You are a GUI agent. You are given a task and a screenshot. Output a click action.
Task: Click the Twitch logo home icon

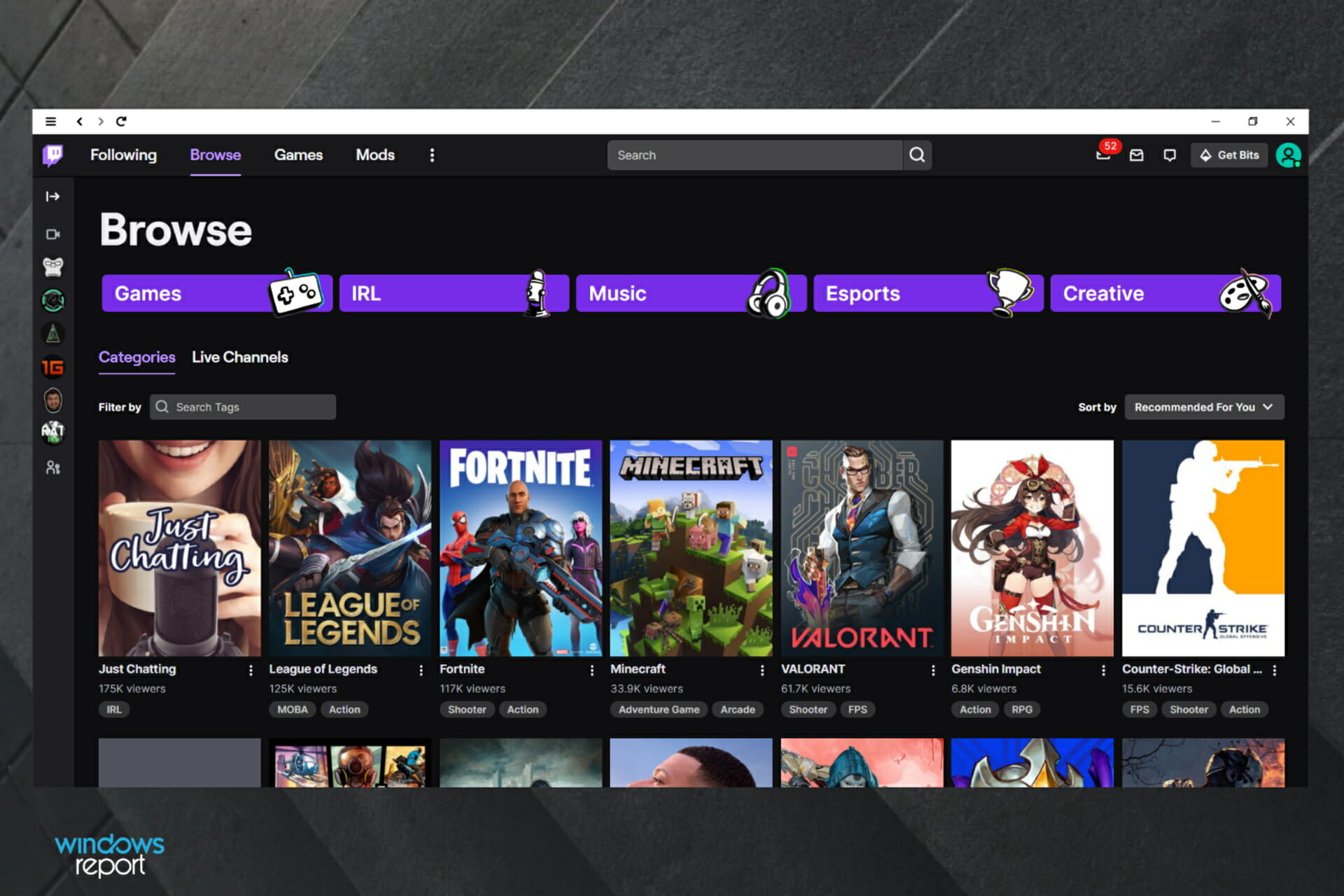pyautogui.click(x=52, y=155)
